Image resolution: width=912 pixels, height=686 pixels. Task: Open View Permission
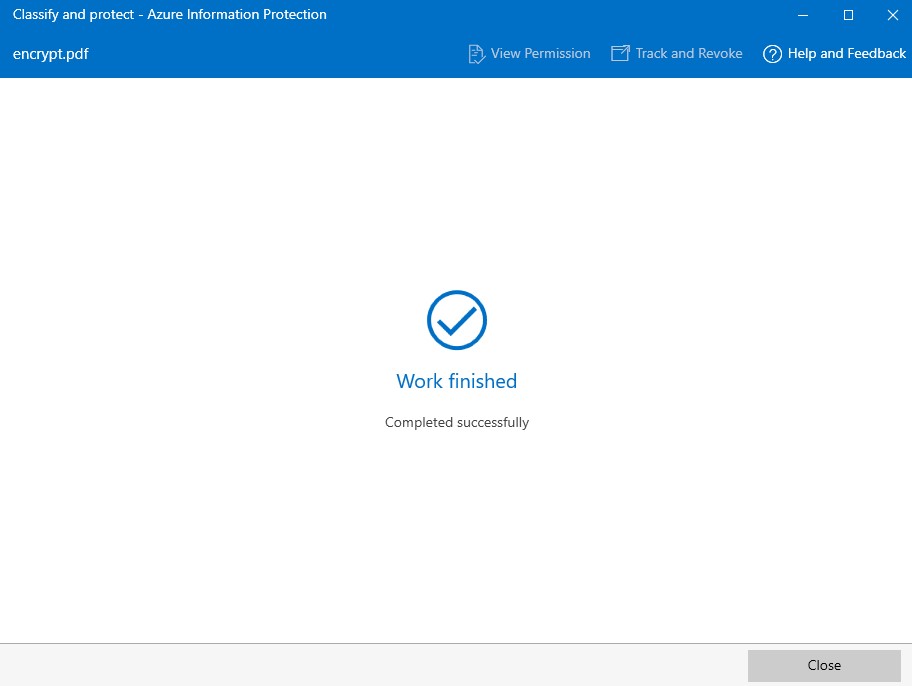point(529,54)
